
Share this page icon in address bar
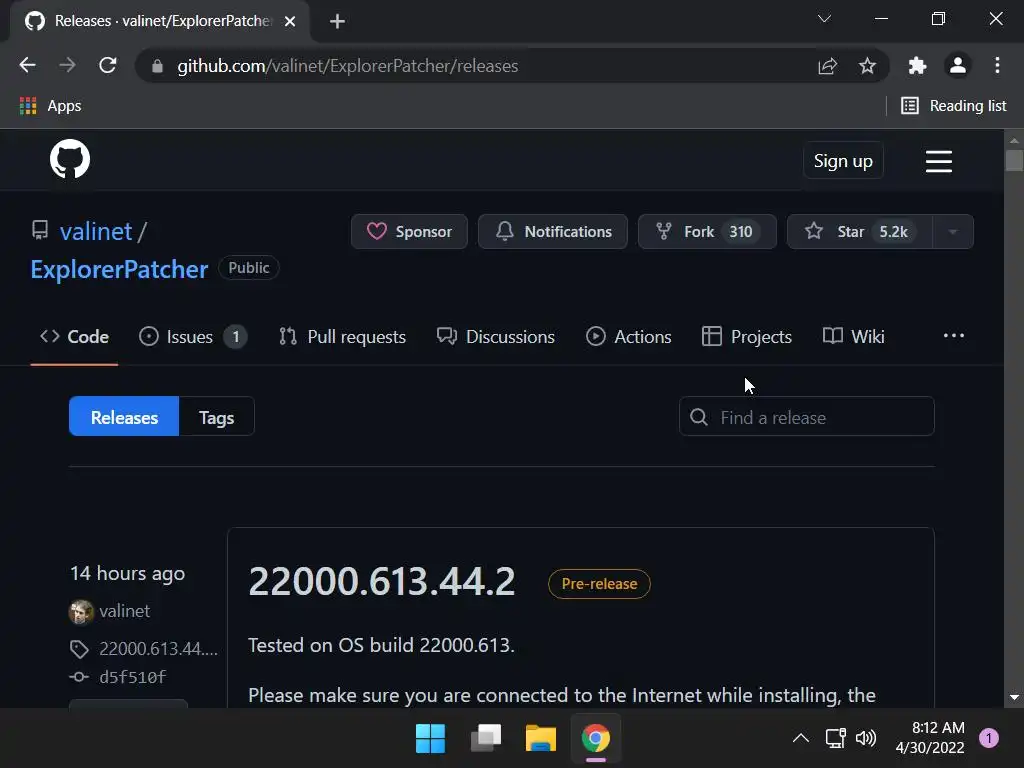[x=827, y=65]
